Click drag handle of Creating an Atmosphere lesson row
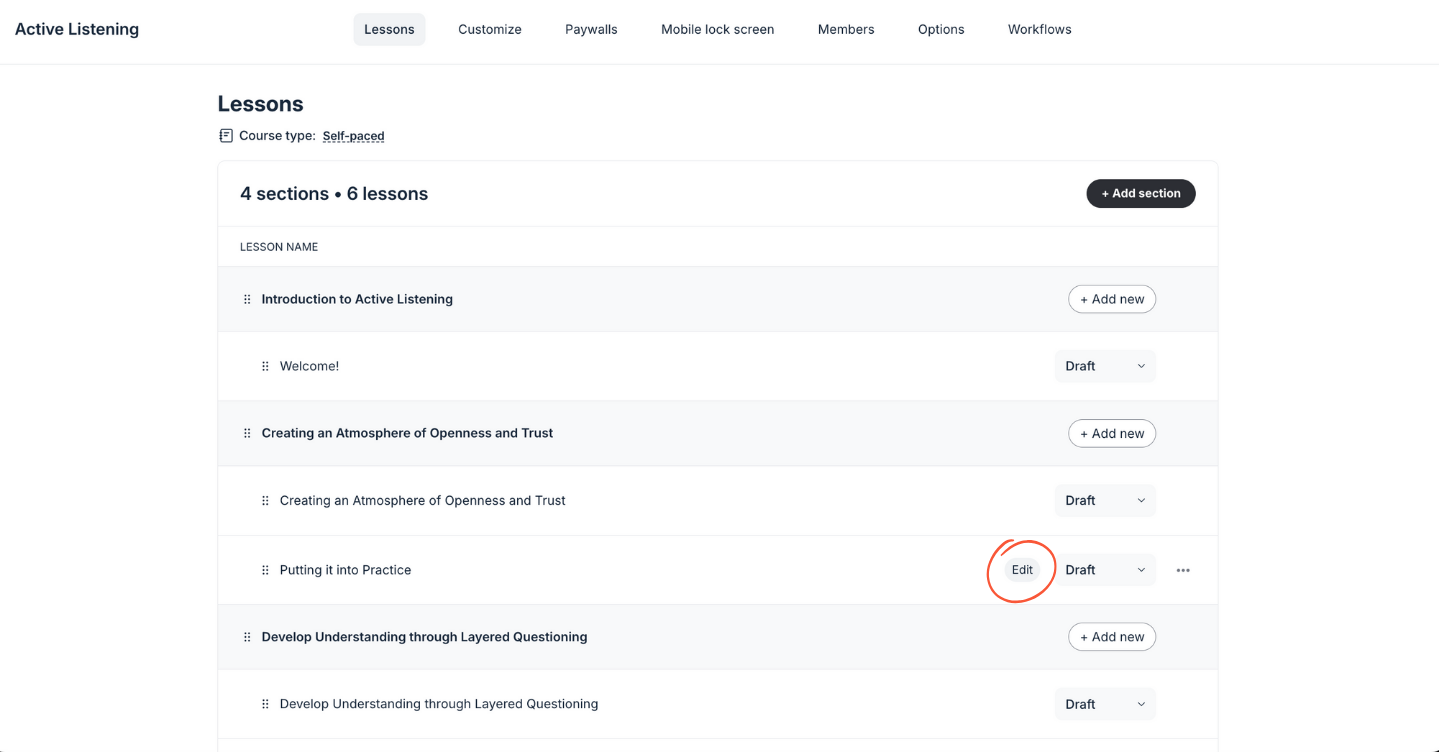 point(265,500)
